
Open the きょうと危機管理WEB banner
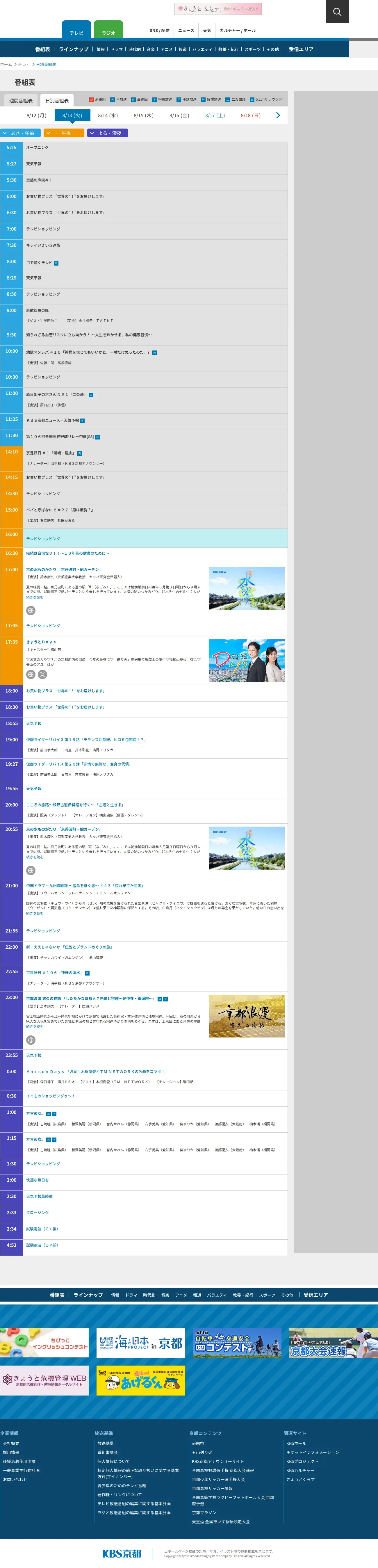(x=44, y=1380)
